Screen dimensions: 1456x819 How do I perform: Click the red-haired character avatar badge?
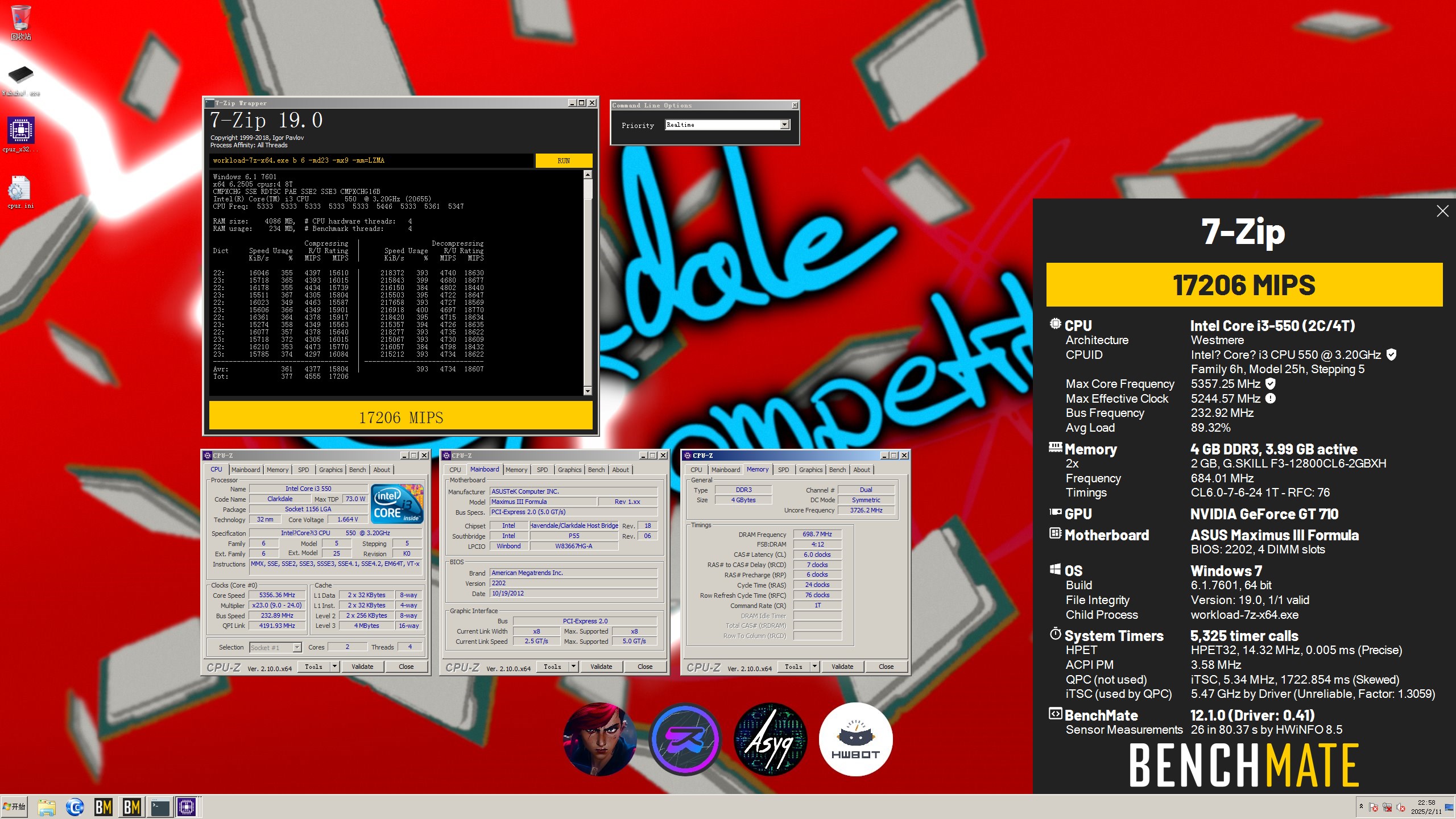pos(600,739)
